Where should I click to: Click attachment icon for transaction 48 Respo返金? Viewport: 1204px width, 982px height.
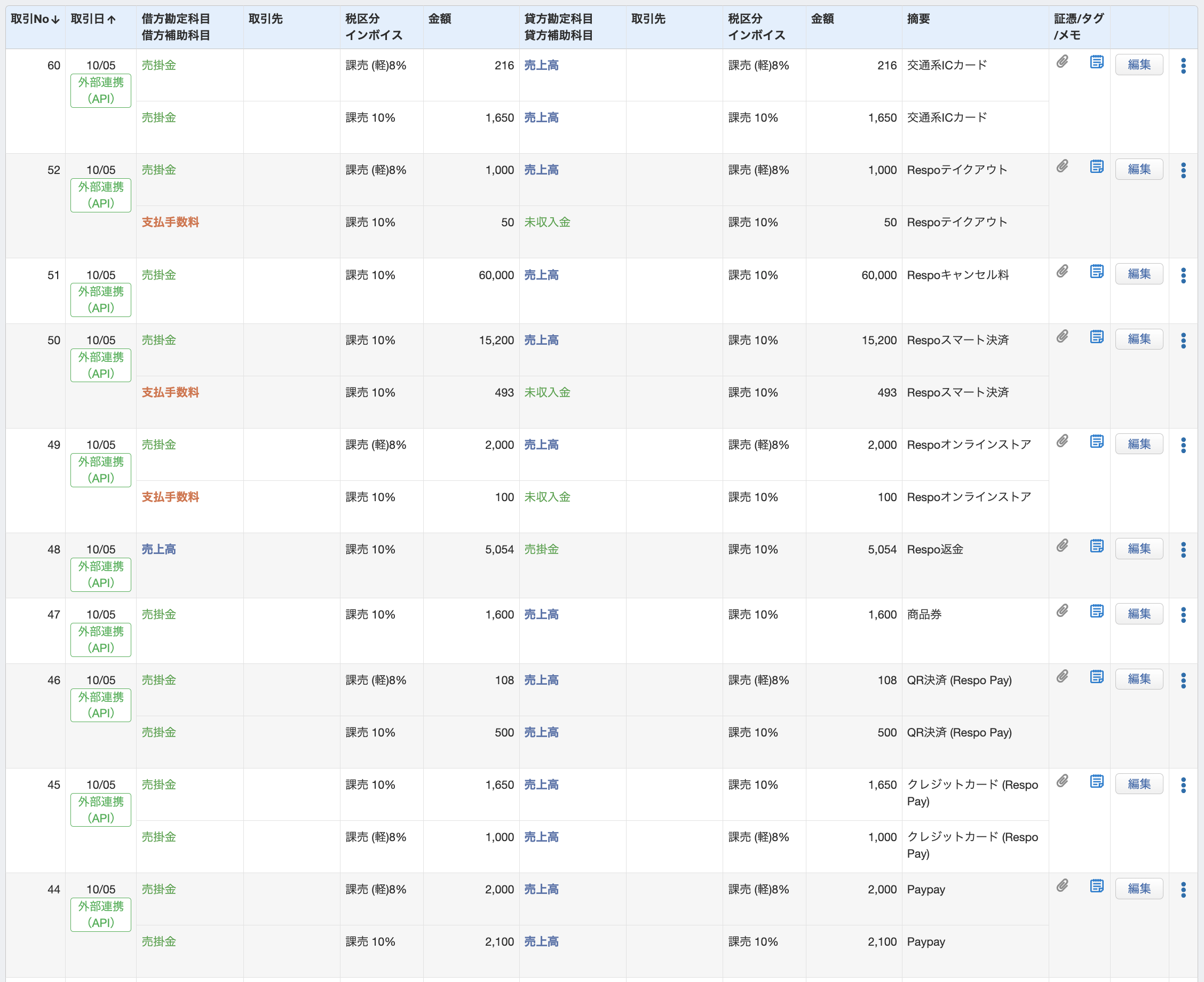[1062, 546]
